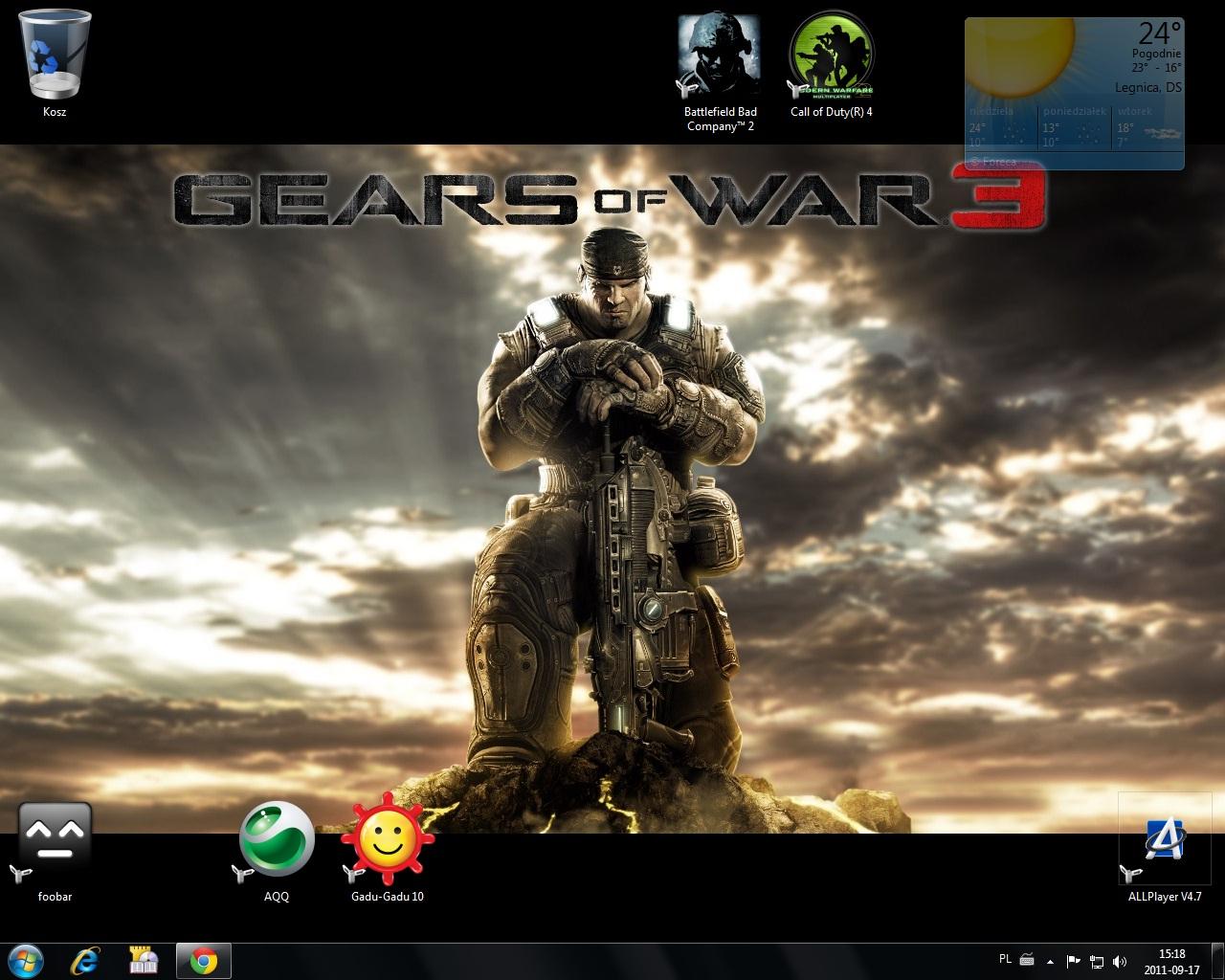The height and width of the screenshot is (980, 1225).
Task: Click the Legnica, DS location text
Action: [x=1148, y=87]
